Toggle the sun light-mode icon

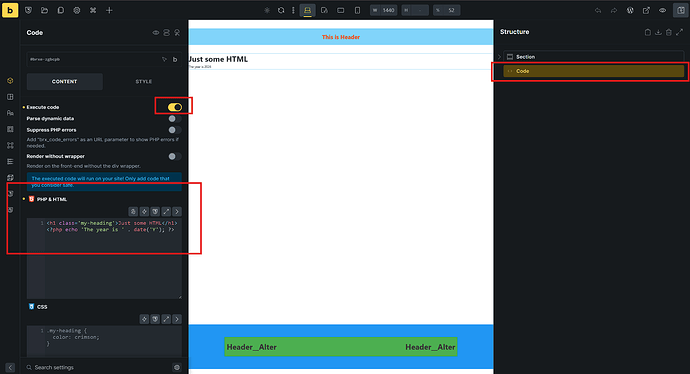[267, 10]
